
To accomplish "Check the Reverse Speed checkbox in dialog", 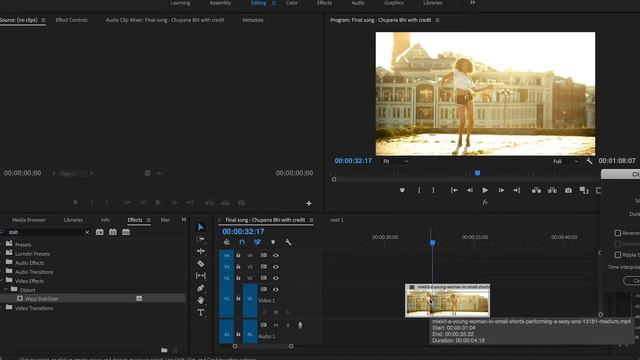I will tap(618, 233).
